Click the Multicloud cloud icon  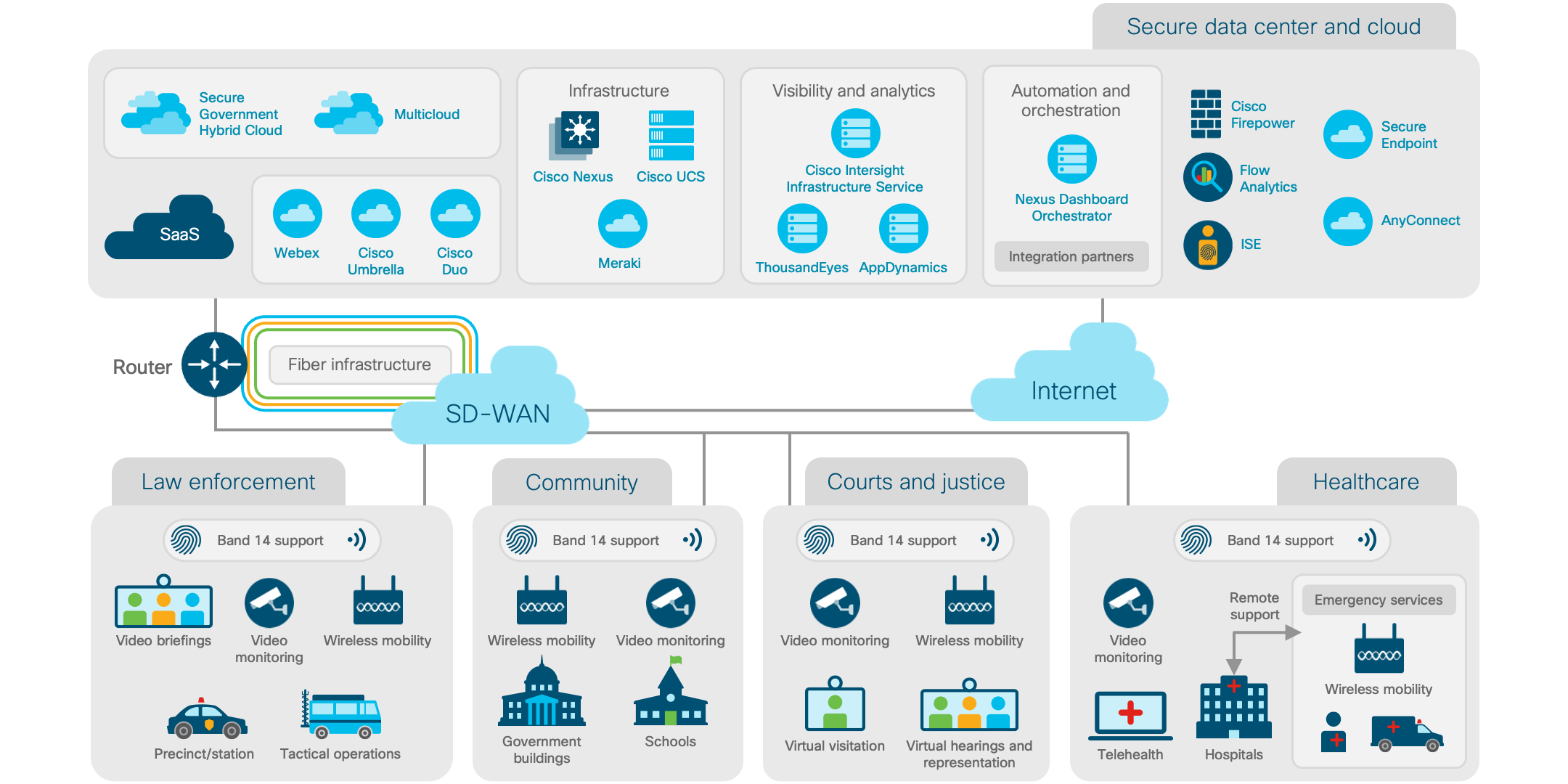tap(349, 113)
